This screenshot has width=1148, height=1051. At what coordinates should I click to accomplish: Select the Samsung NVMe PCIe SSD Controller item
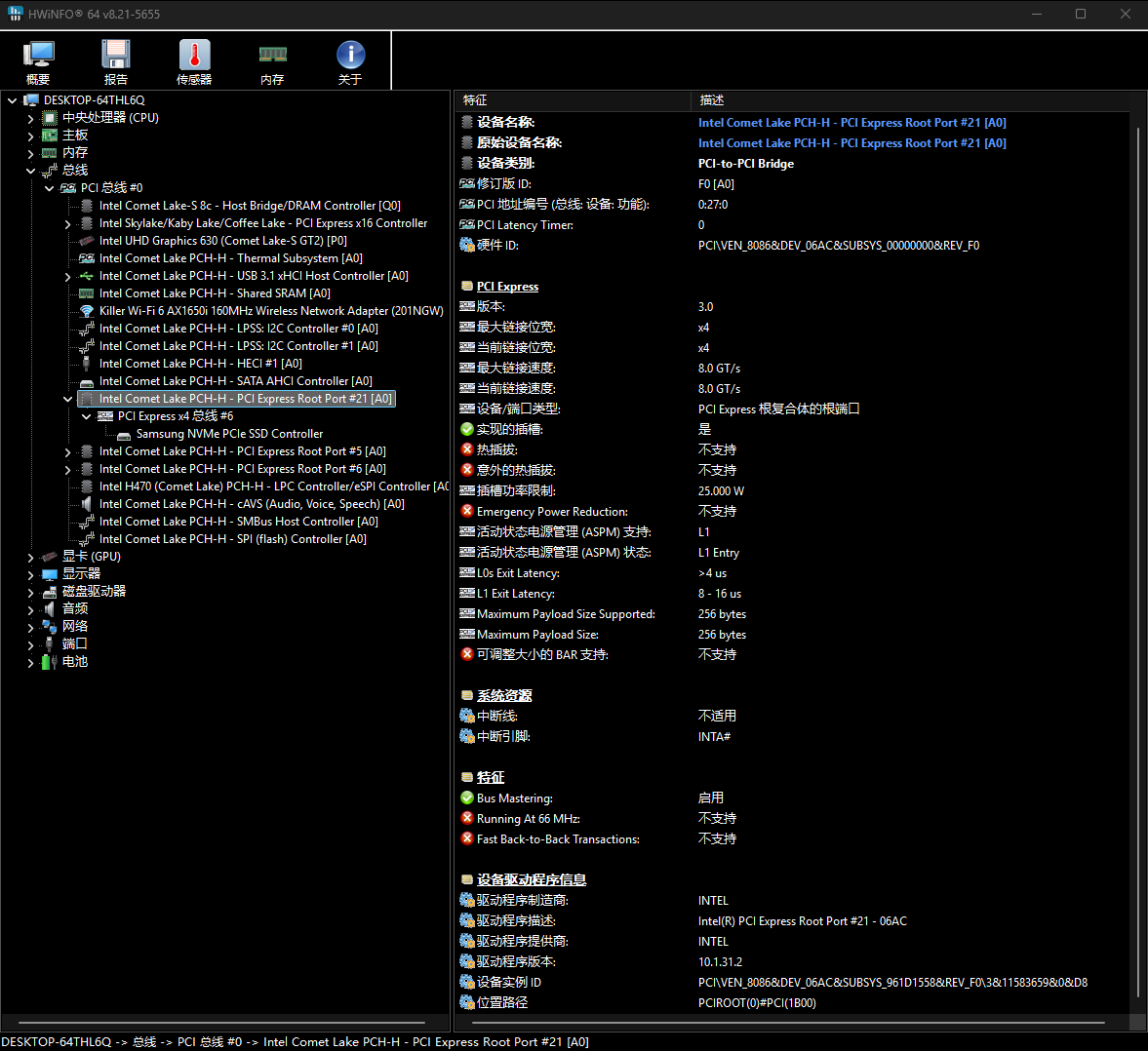point(229,434)
